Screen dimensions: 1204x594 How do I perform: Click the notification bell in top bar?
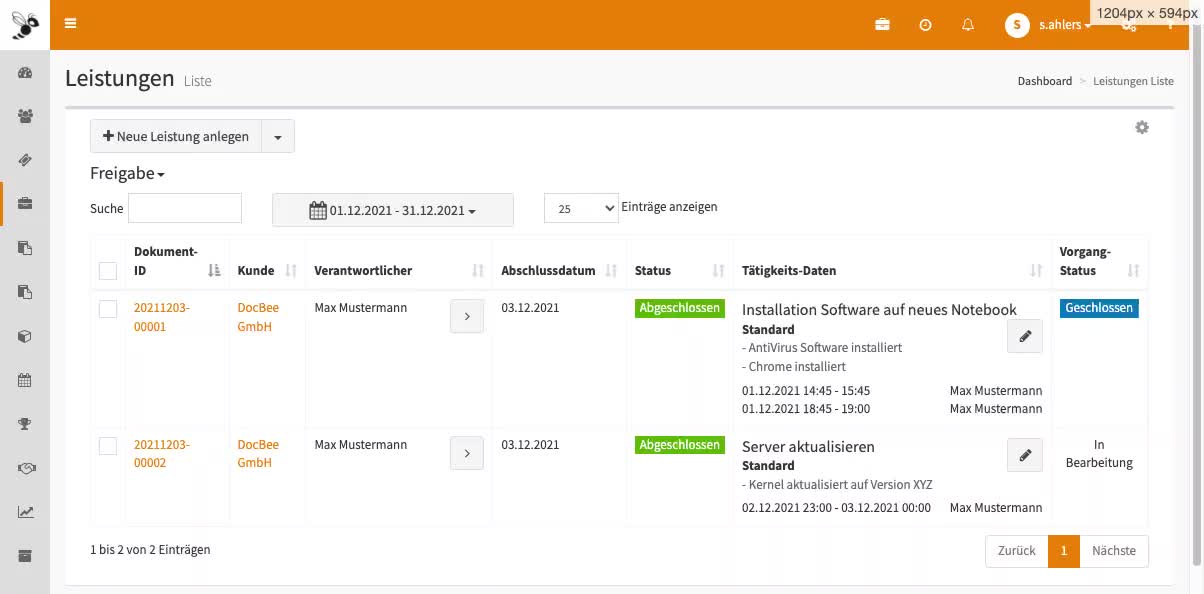(967, 25)
